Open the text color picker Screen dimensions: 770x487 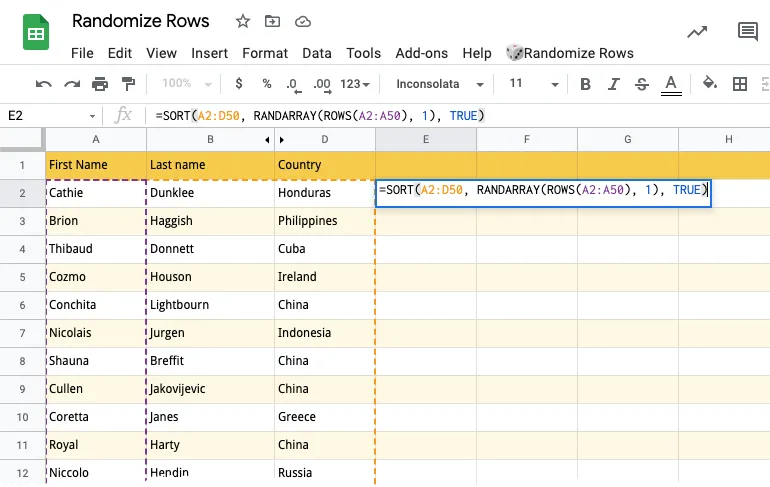671,84
